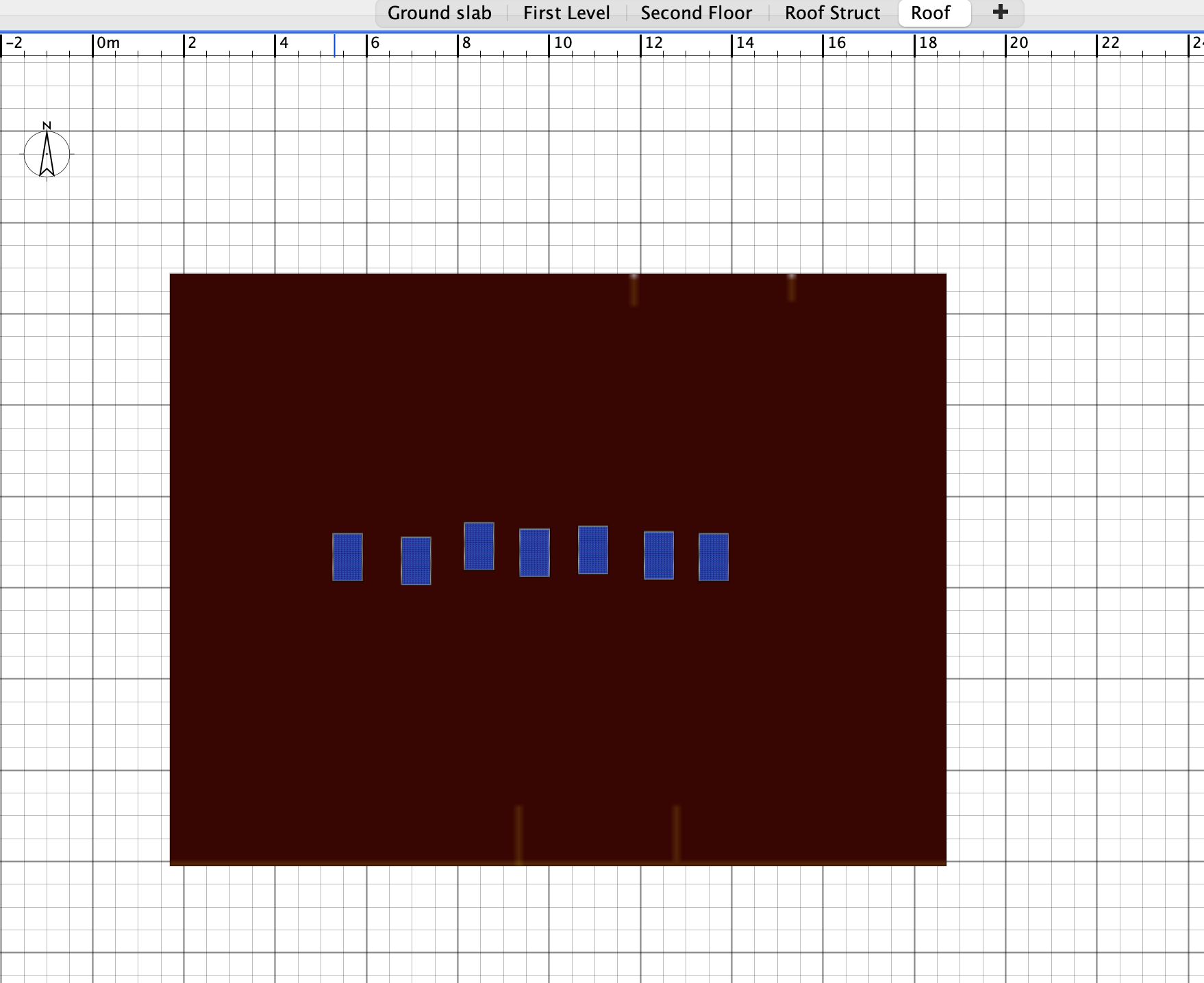Switch to the Roof Struct tab
Screen dimensions: 1204x983
click(x=832, y=13)
